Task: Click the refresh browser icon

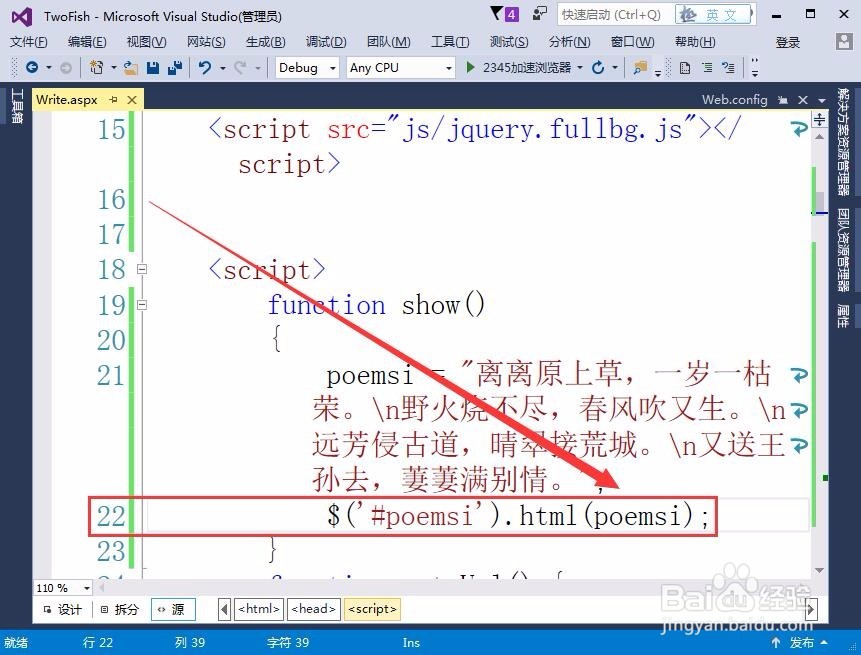Action: tap(598, 68)
